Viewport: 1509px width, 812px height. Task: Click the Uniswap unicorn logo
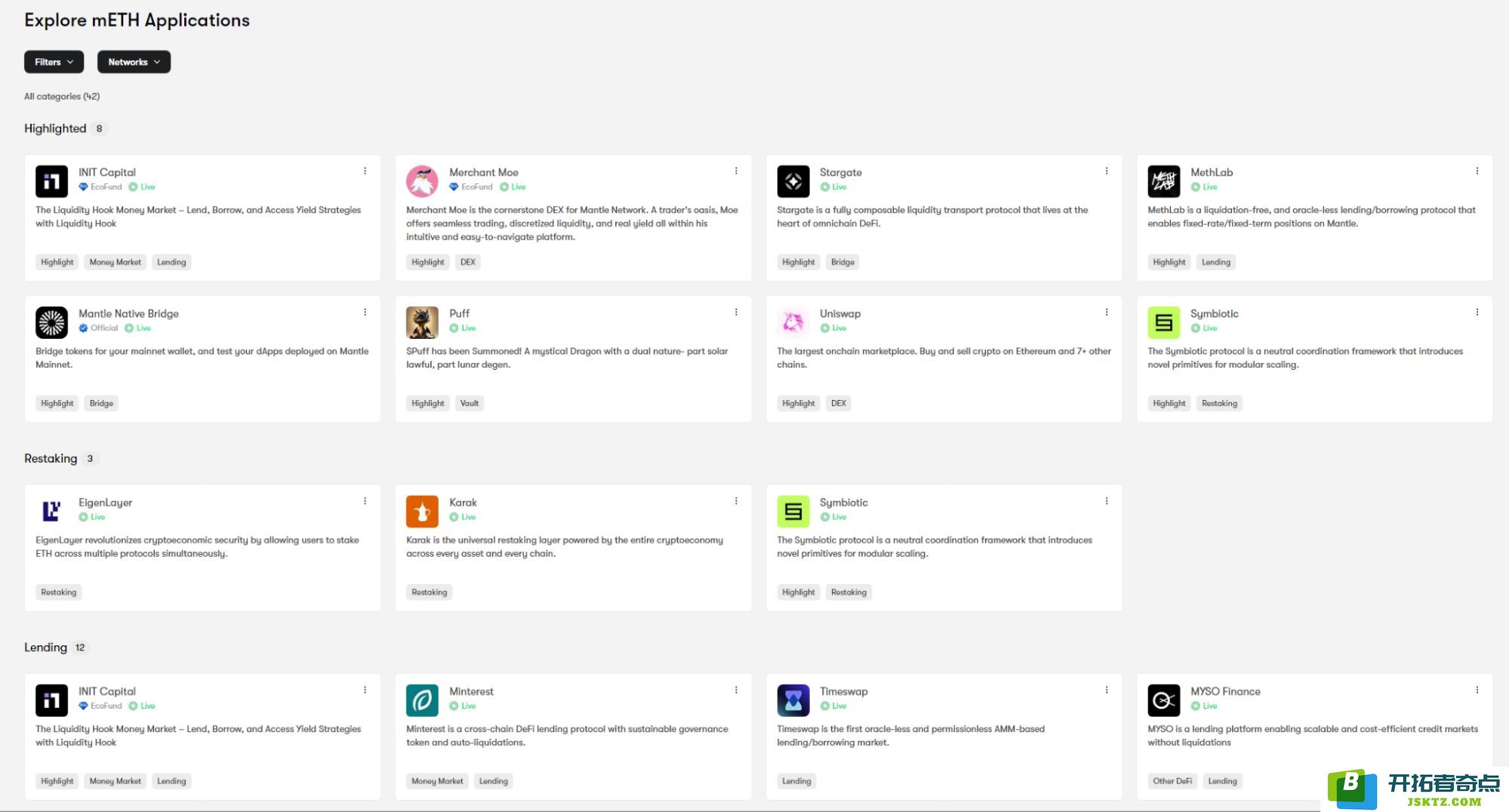tap(793, 322)
